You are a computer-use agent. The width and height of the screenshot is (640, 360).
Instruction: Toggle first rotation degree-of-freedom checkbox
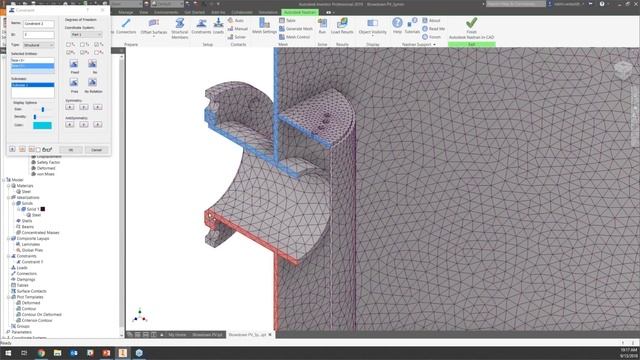point(68,52)
